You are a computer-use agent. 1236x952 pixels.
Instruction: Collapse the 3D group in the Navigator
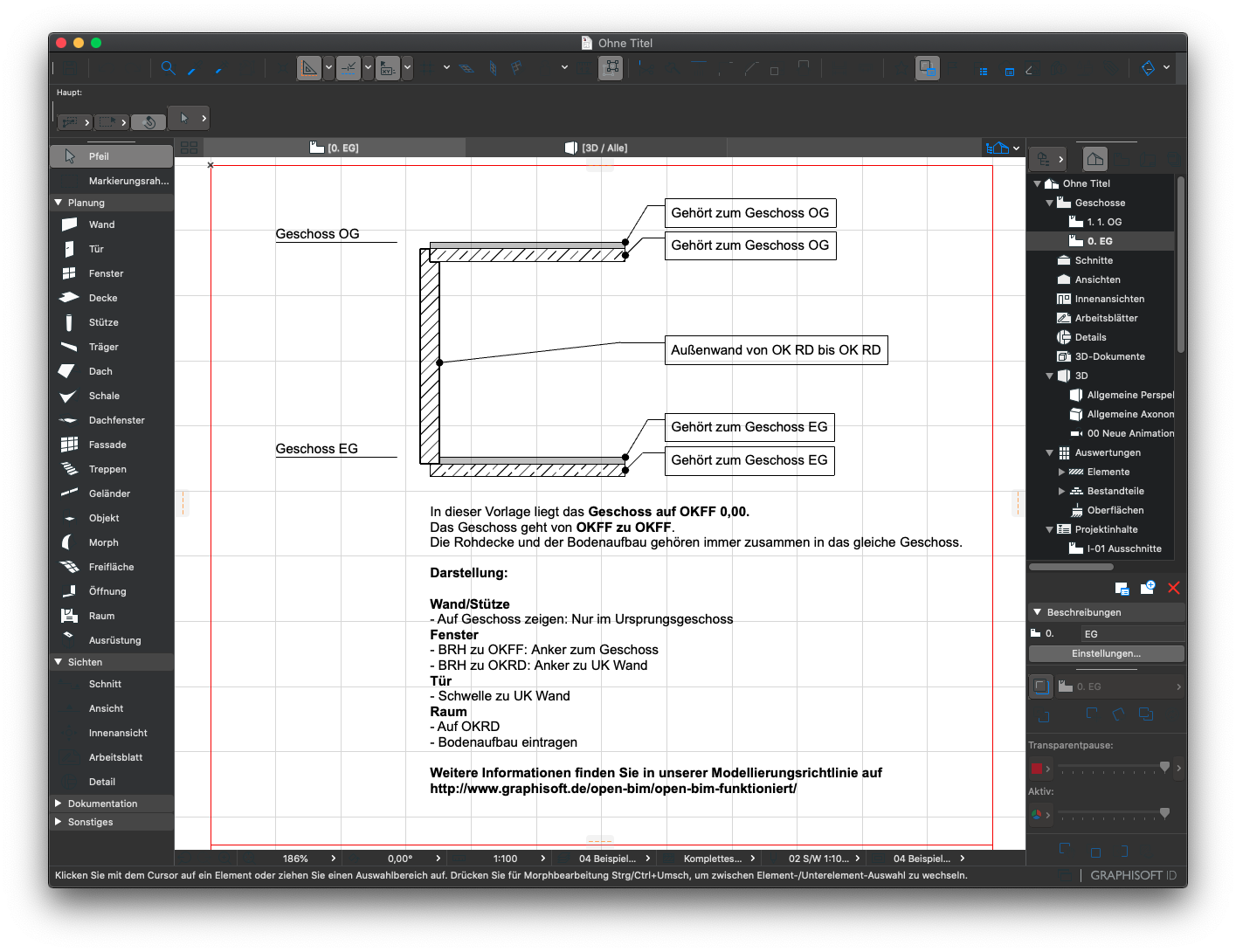tap(1049, 376)
